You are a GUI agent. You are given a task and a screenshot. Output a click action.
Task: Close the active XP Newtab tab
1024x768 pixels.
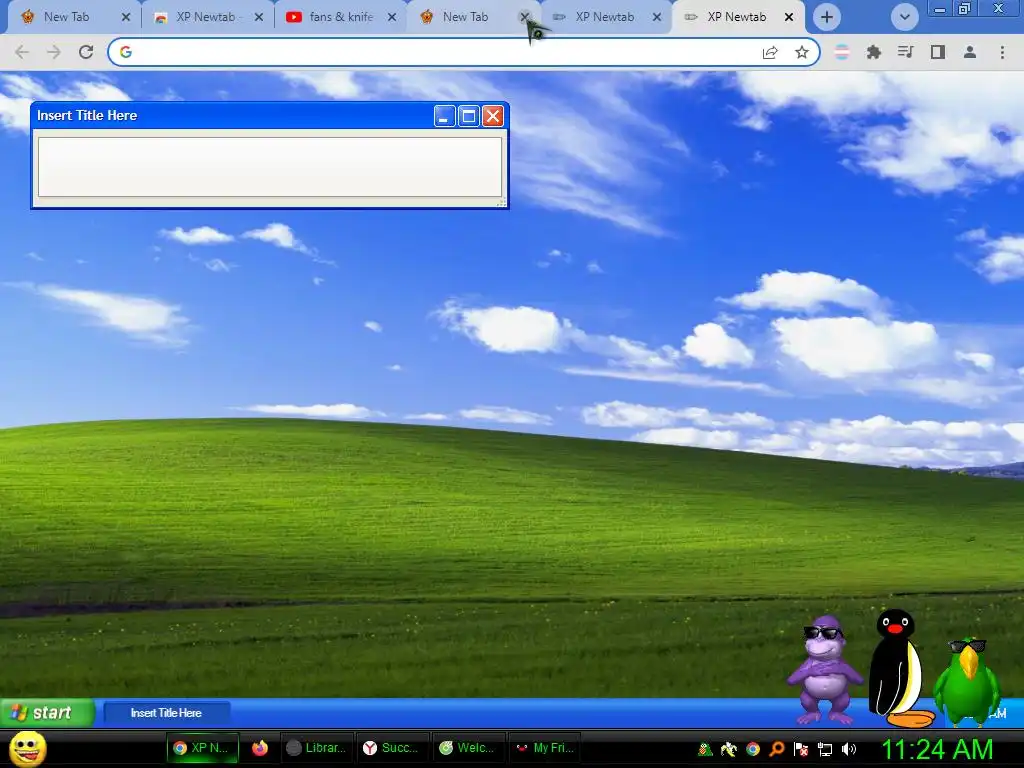789,17
